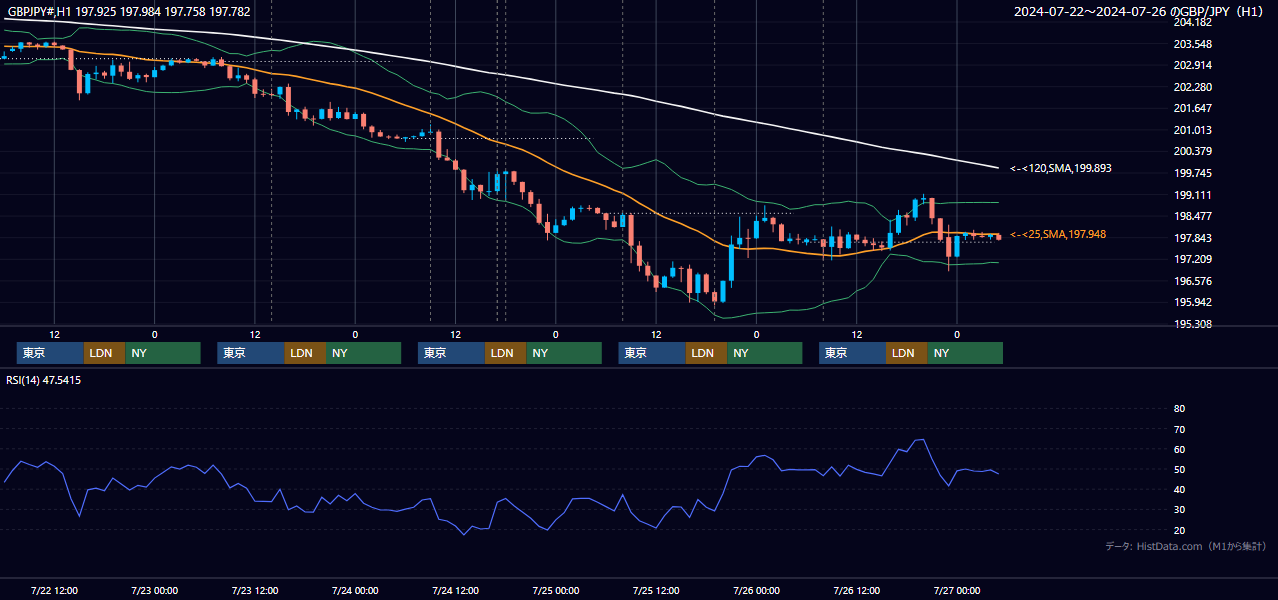The width and height of the screenshot is (1278, 600).
Task: Click the 195.308 price axis label
Action: coord(1192,324)
